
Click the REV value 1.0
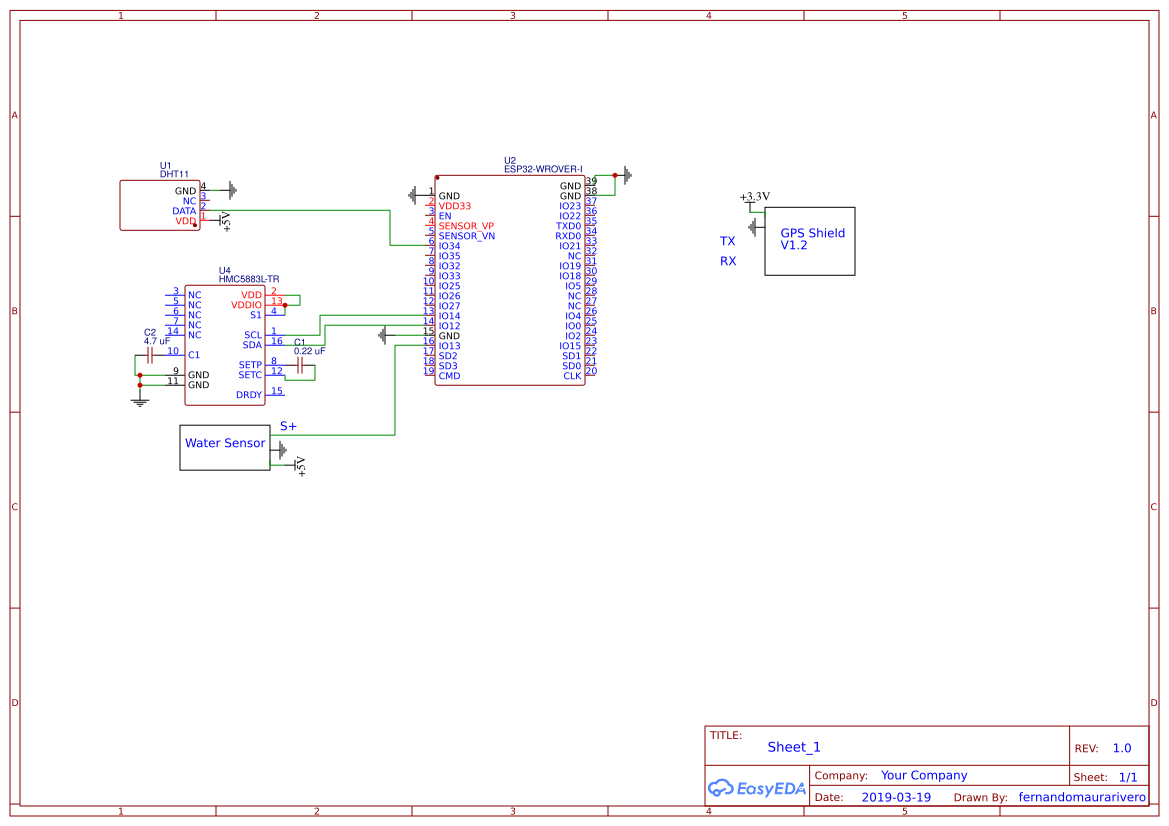point(1122,748)
